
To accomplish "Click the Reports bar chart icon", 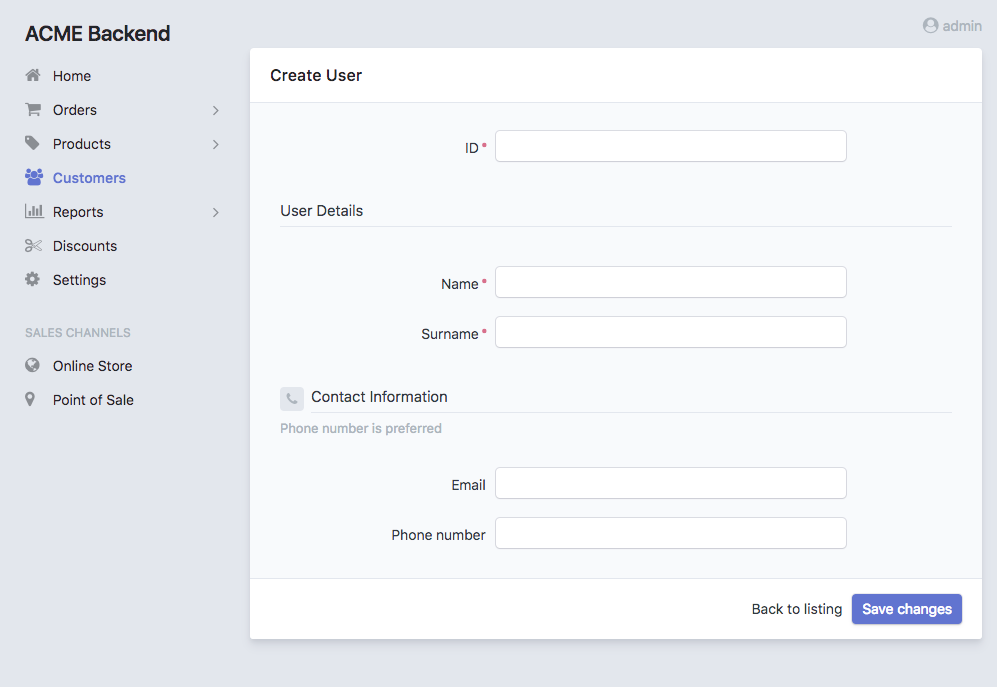I will pos(33,212).
